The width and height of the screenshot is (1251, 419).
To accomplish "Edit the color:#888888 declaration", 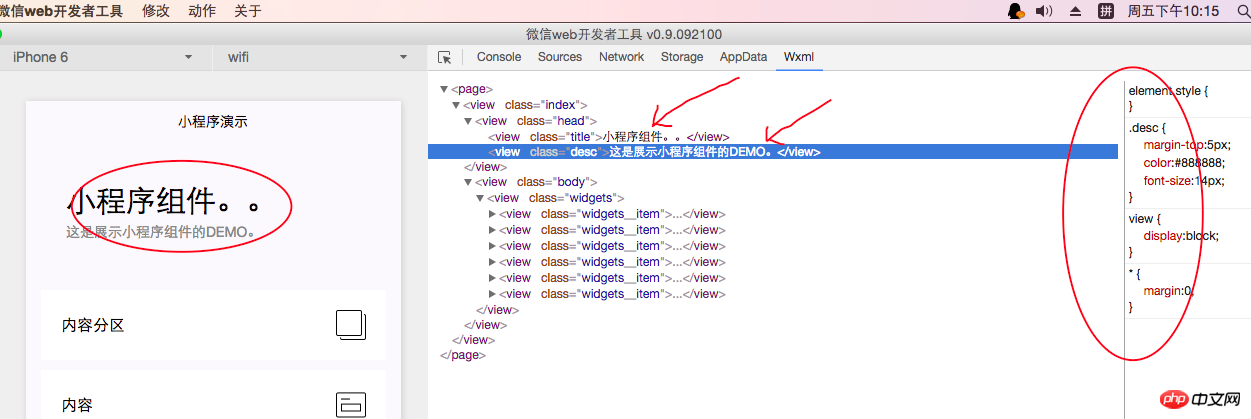I will (1184, 163).
